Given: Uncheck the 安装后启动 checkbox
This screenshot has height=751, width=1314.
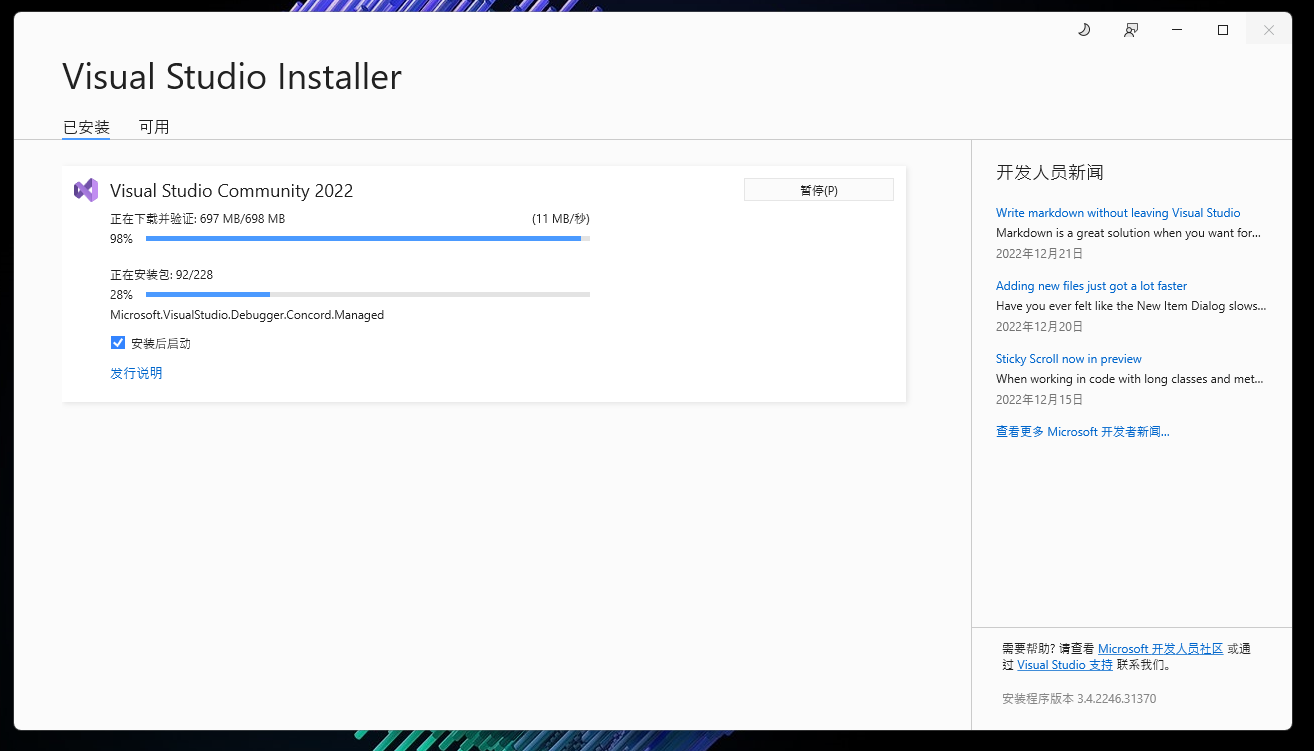Looking at the screenshot, I should [118, 343].
